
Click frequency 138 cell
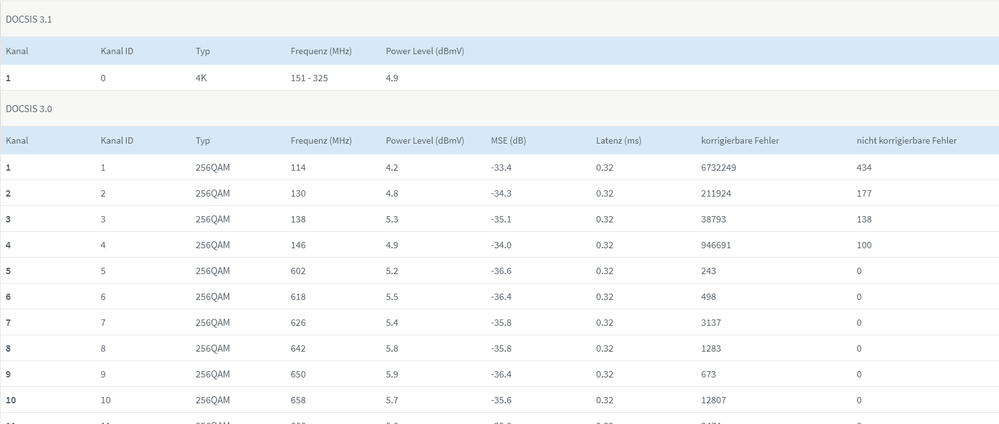pyautogui.click(x=298, y=219)
